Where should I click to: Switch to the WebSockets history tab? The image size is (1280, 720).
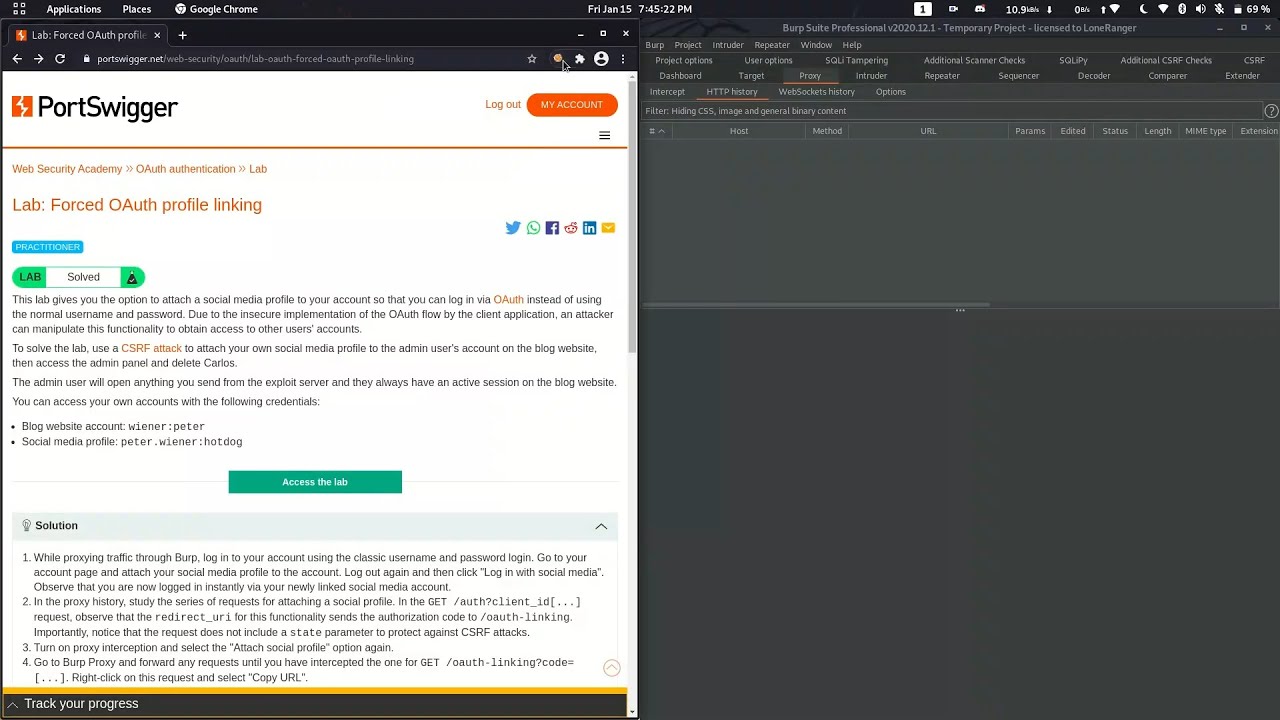(817, 92)
